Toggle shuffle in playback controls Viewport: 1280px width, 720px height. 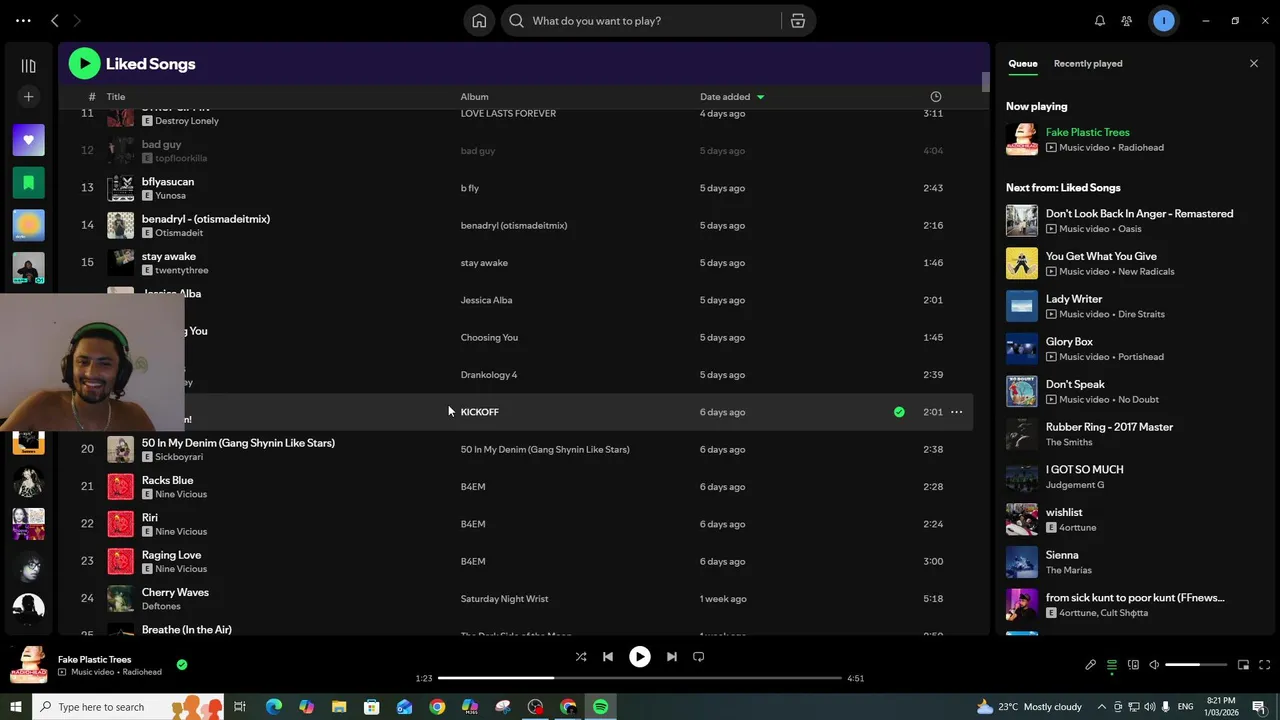(x=581, y=657)
